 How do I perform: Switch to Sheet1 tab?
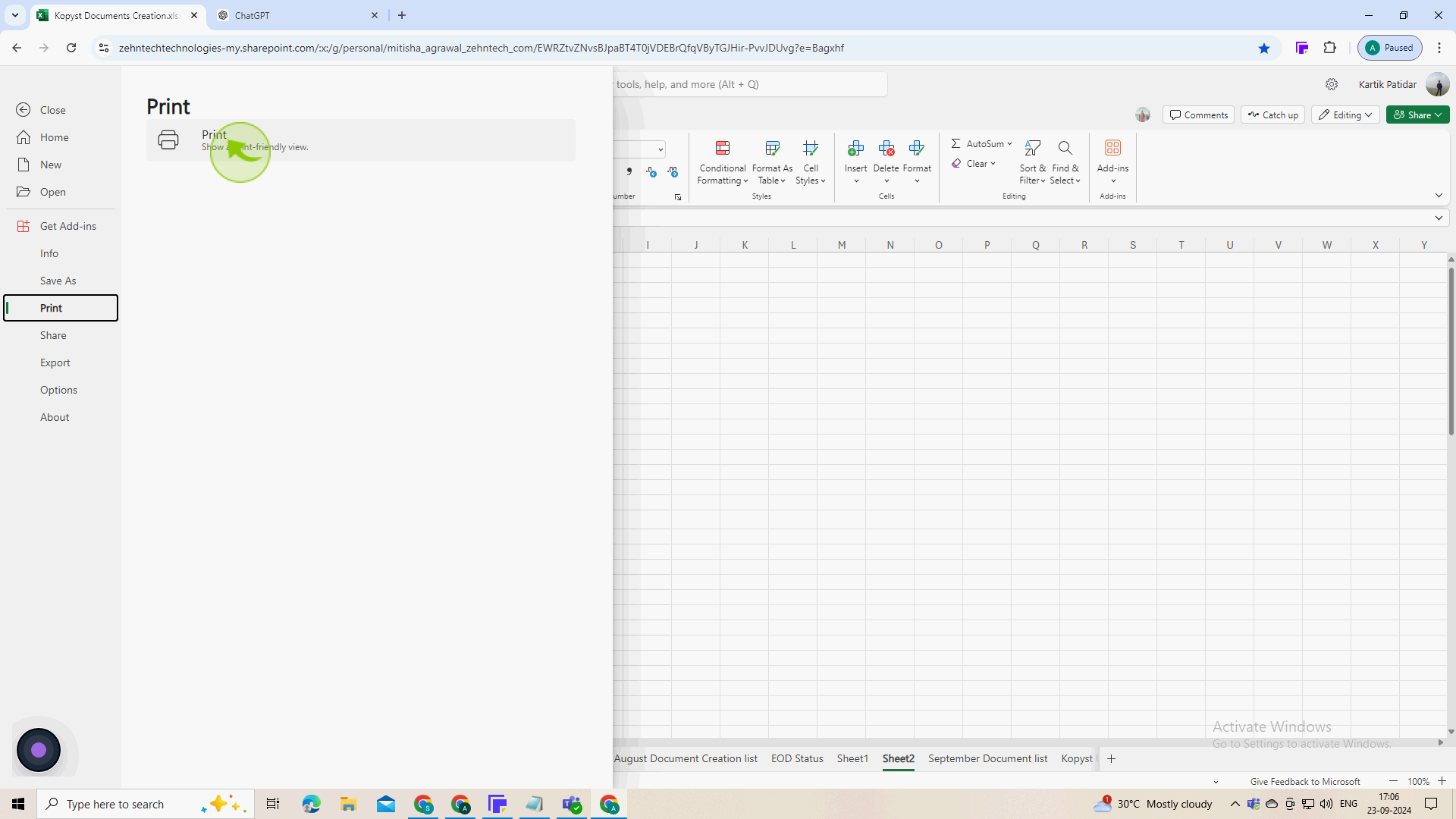[x=852, y=759]
